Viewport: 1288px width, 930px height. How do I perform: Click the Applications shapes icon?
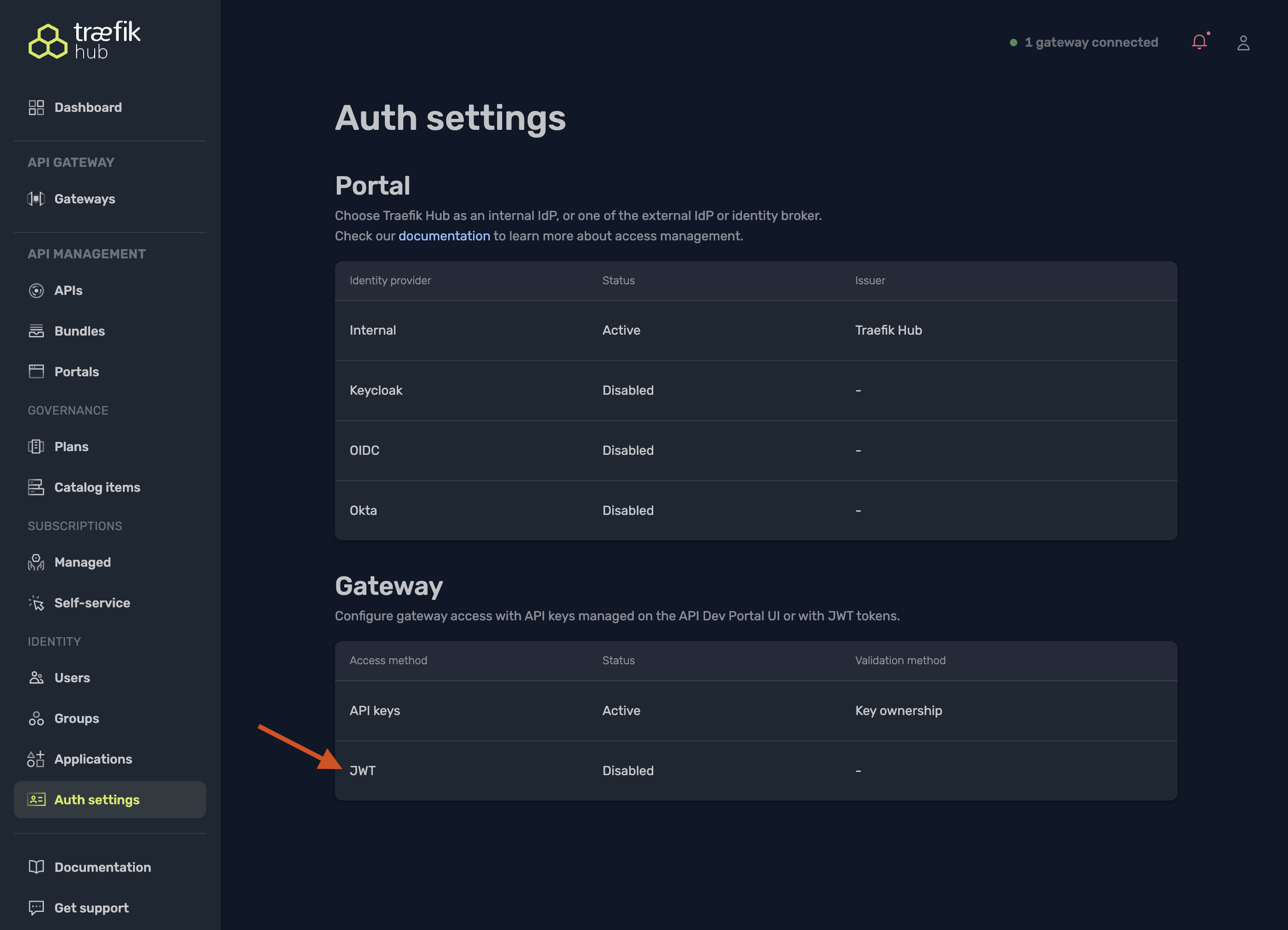pyautogui.click(x=36, y=759)
